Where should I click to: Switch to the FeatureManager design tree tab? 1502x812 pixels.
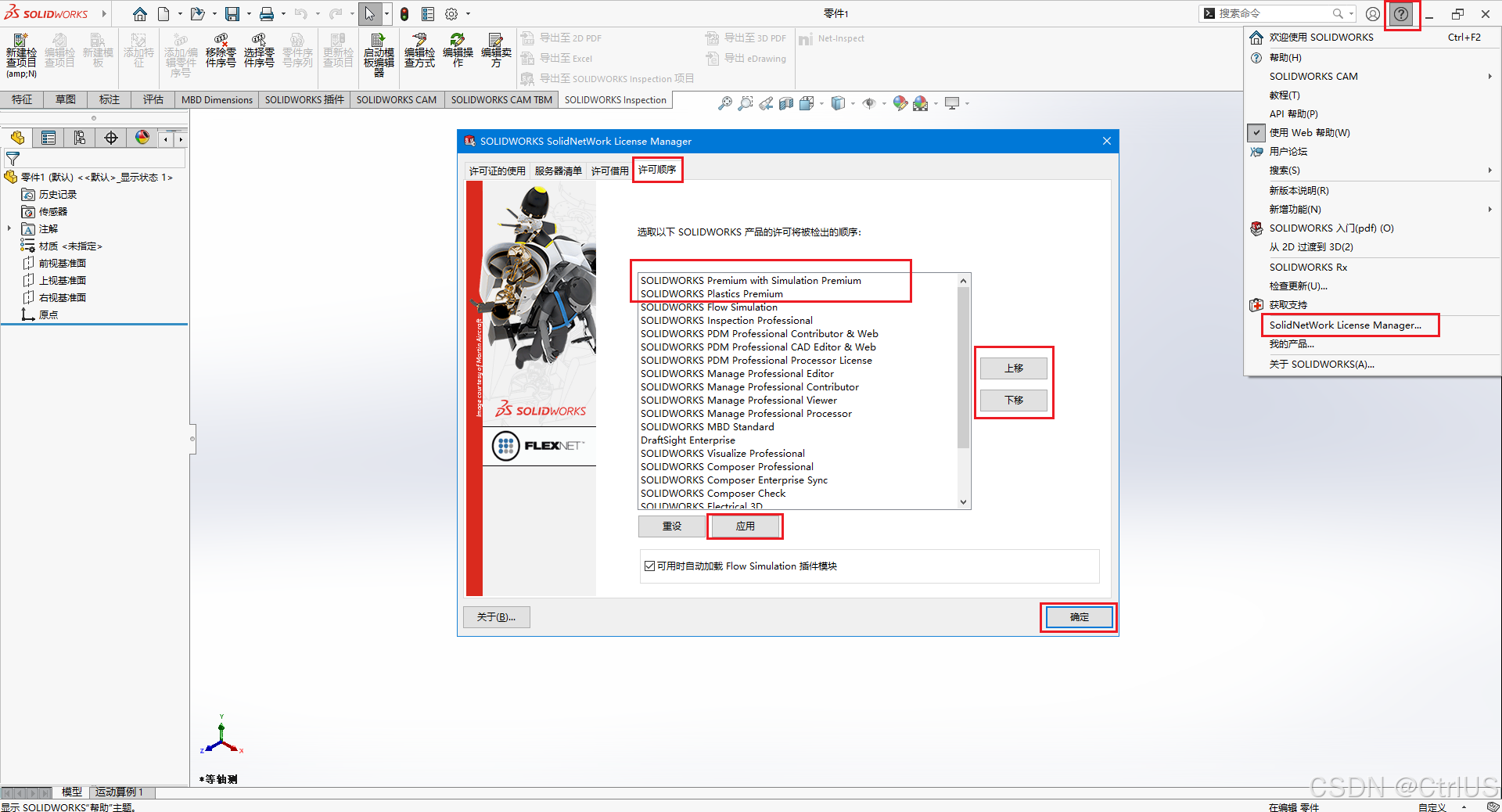pyautogui.click(x=17, y=138)
